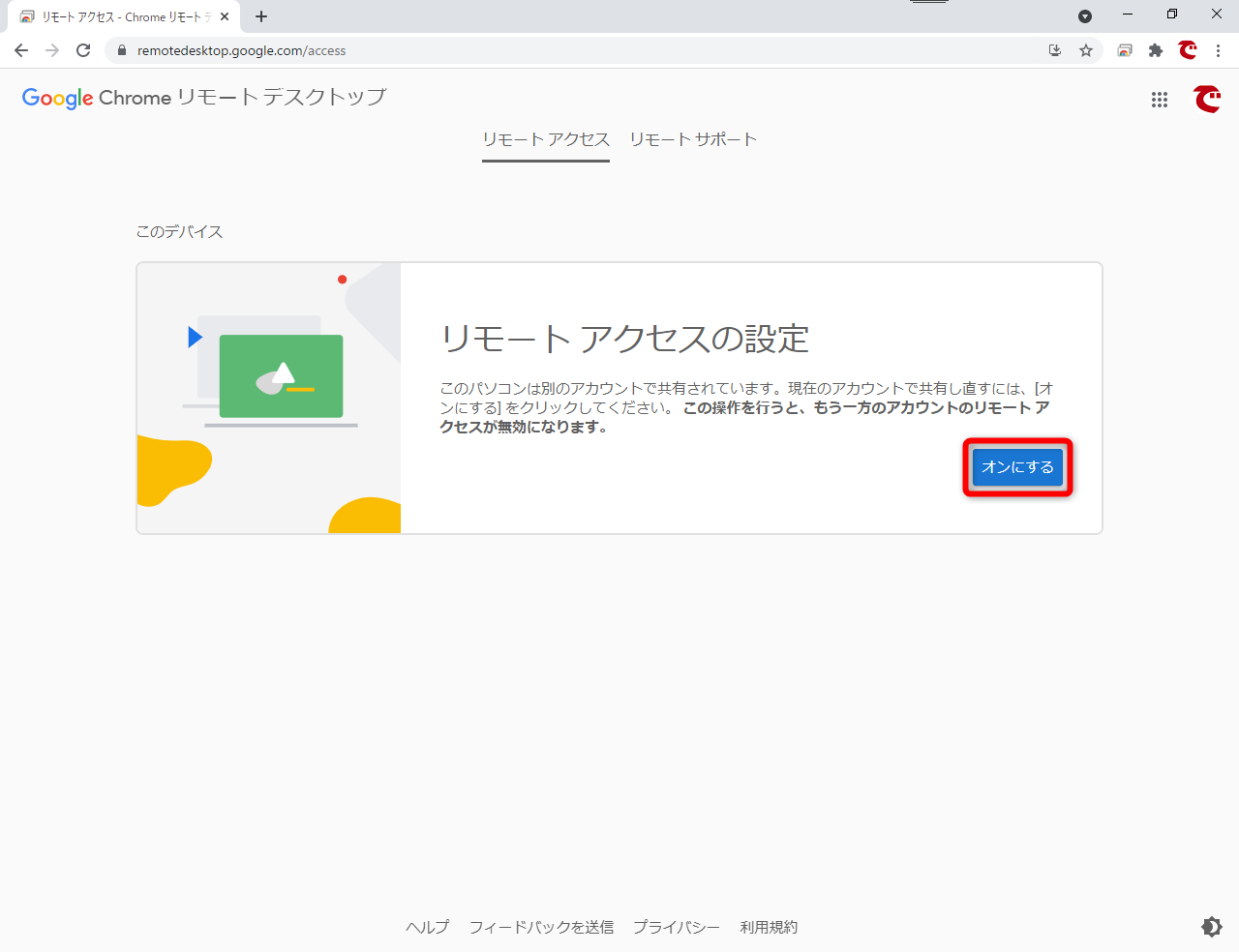Screen dimensions: 1239x952
Task: Expand the tab search dropdown arrow
Action: (1085, 16)
